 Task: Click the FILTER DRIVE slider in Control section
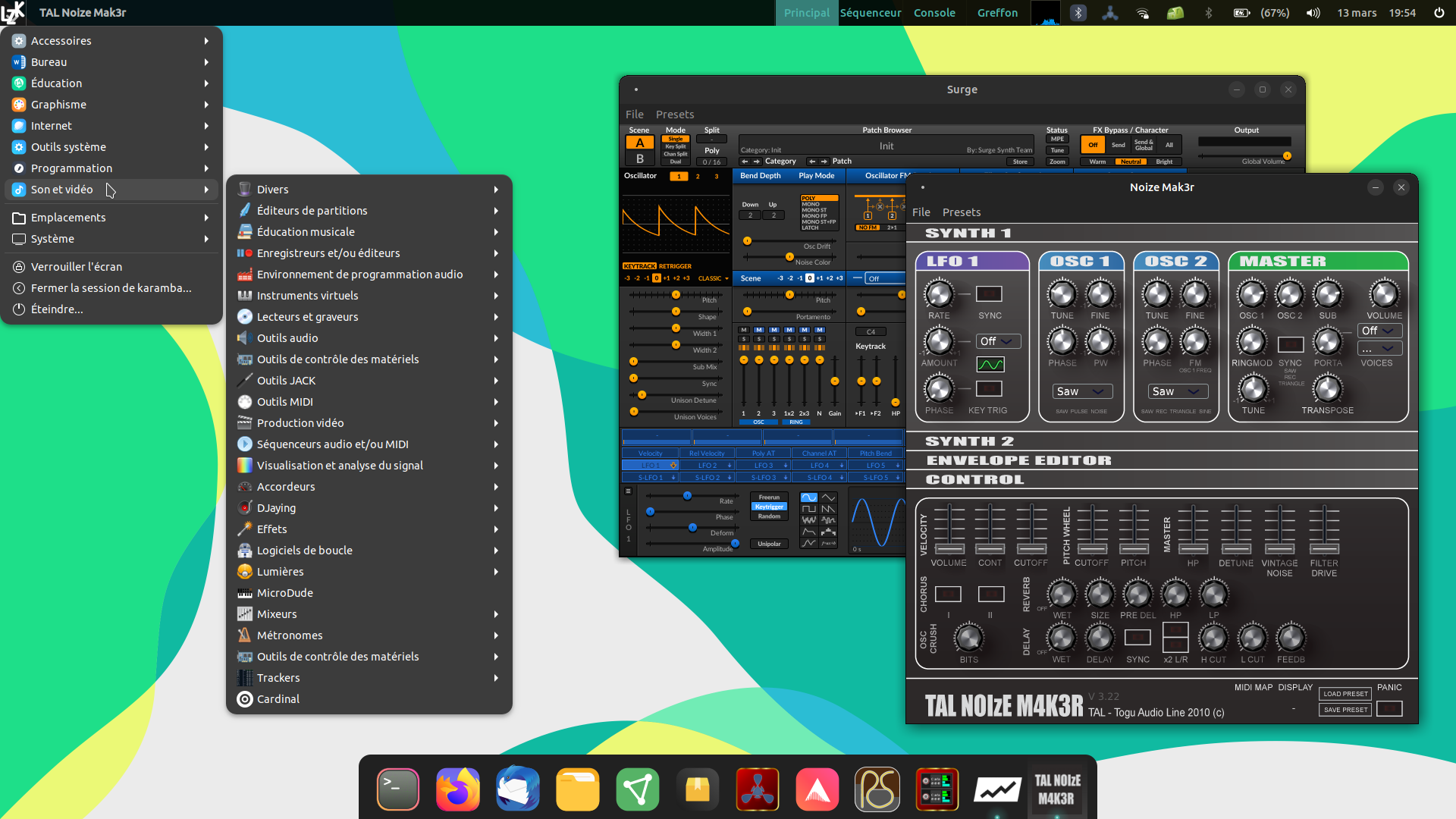(x=1324, y=548)
